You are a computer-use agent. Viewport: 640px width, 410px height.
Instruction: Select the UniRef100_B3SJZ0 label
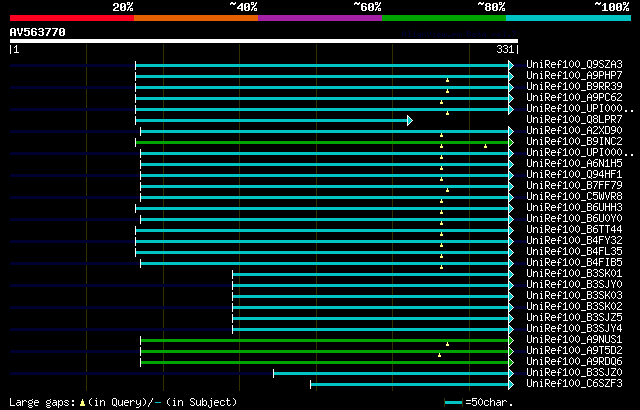pos(574,373)
